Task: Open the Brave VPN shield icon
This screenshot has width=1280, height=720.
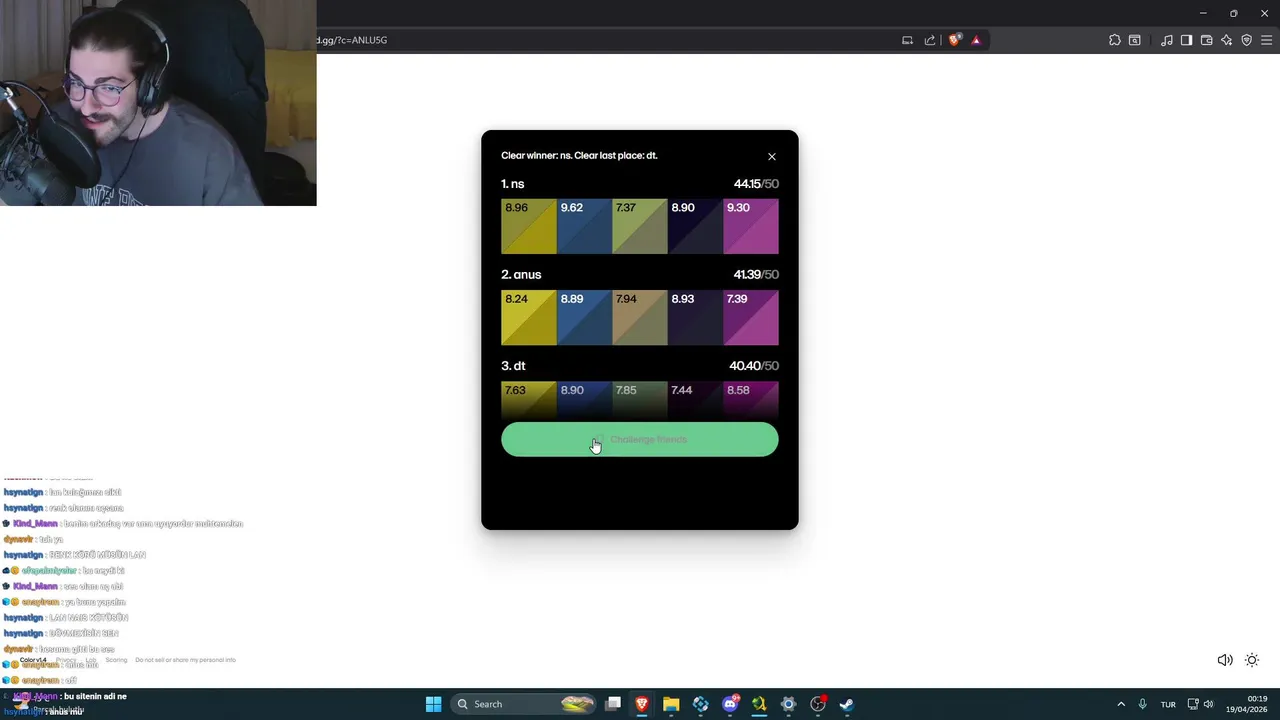Action: pyautogui.click(x=1247, y=40)
